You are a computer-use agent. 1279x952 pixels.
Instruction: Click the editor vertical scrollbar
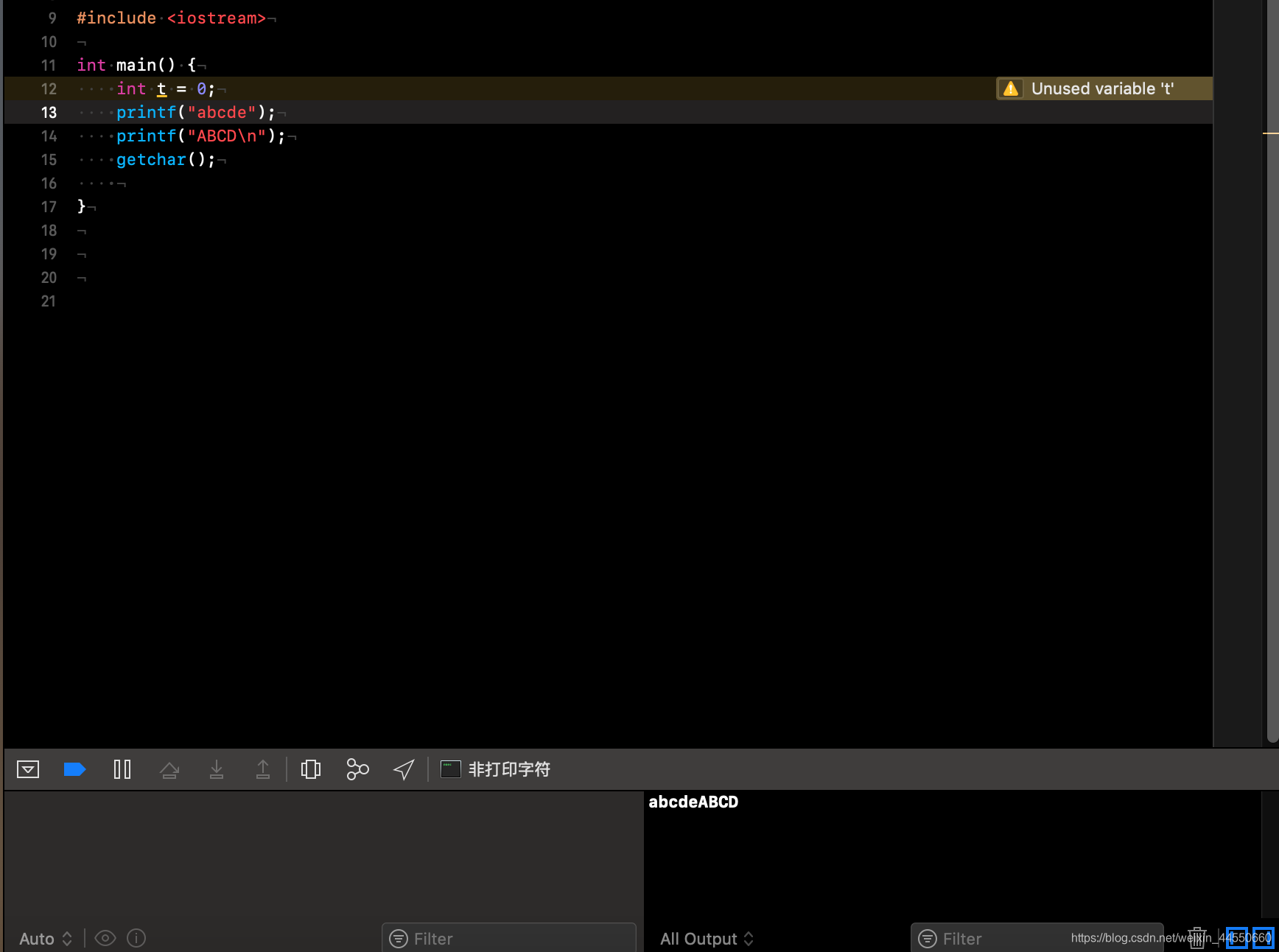(x=1272, y=371)
